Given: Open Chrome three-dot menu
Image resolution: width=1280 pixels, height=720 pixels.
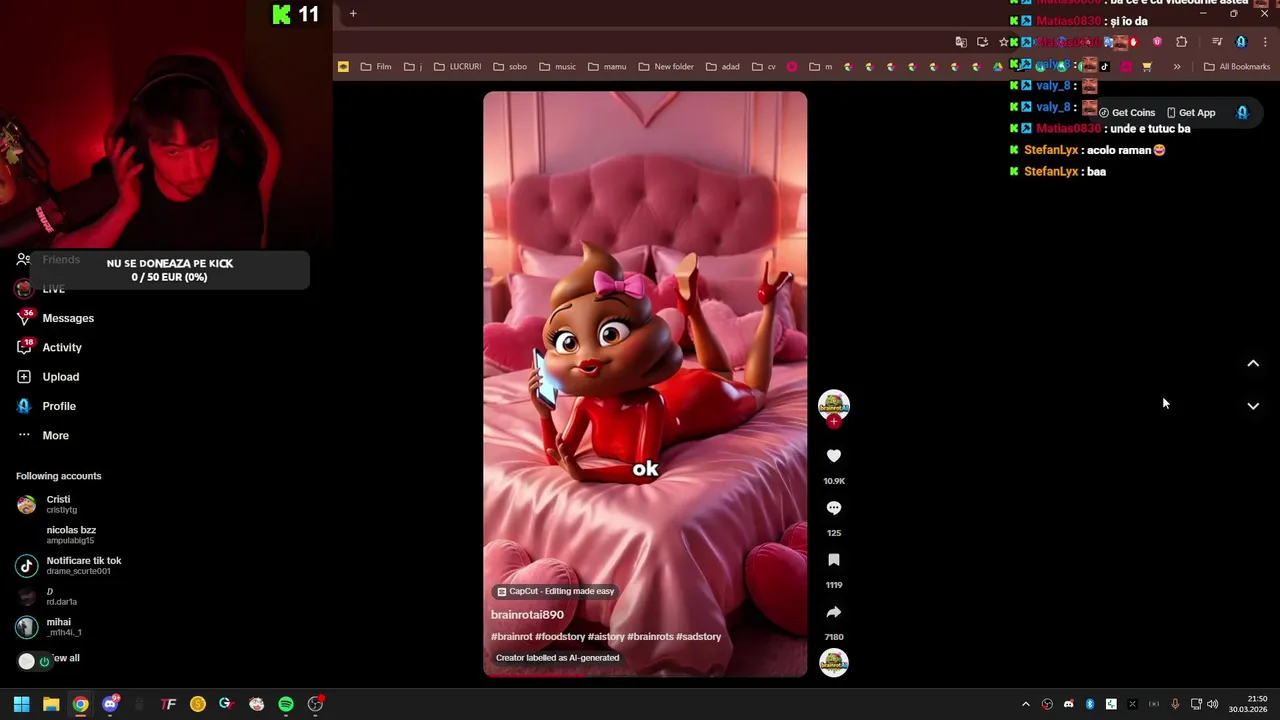Looking at the screenshot, I should tap(1266, 42).
